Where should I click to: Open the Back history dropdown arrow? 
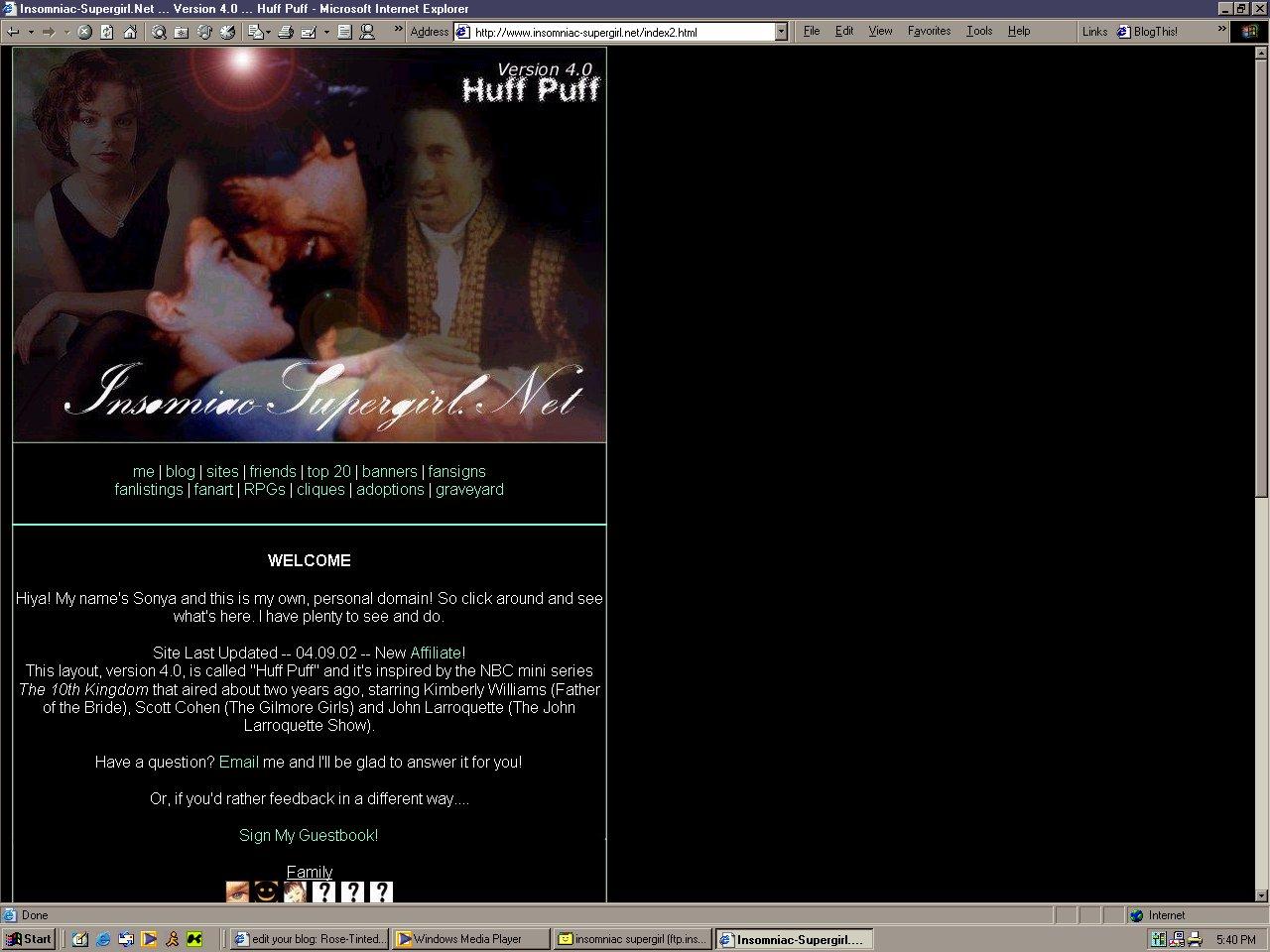click(31, 32)
